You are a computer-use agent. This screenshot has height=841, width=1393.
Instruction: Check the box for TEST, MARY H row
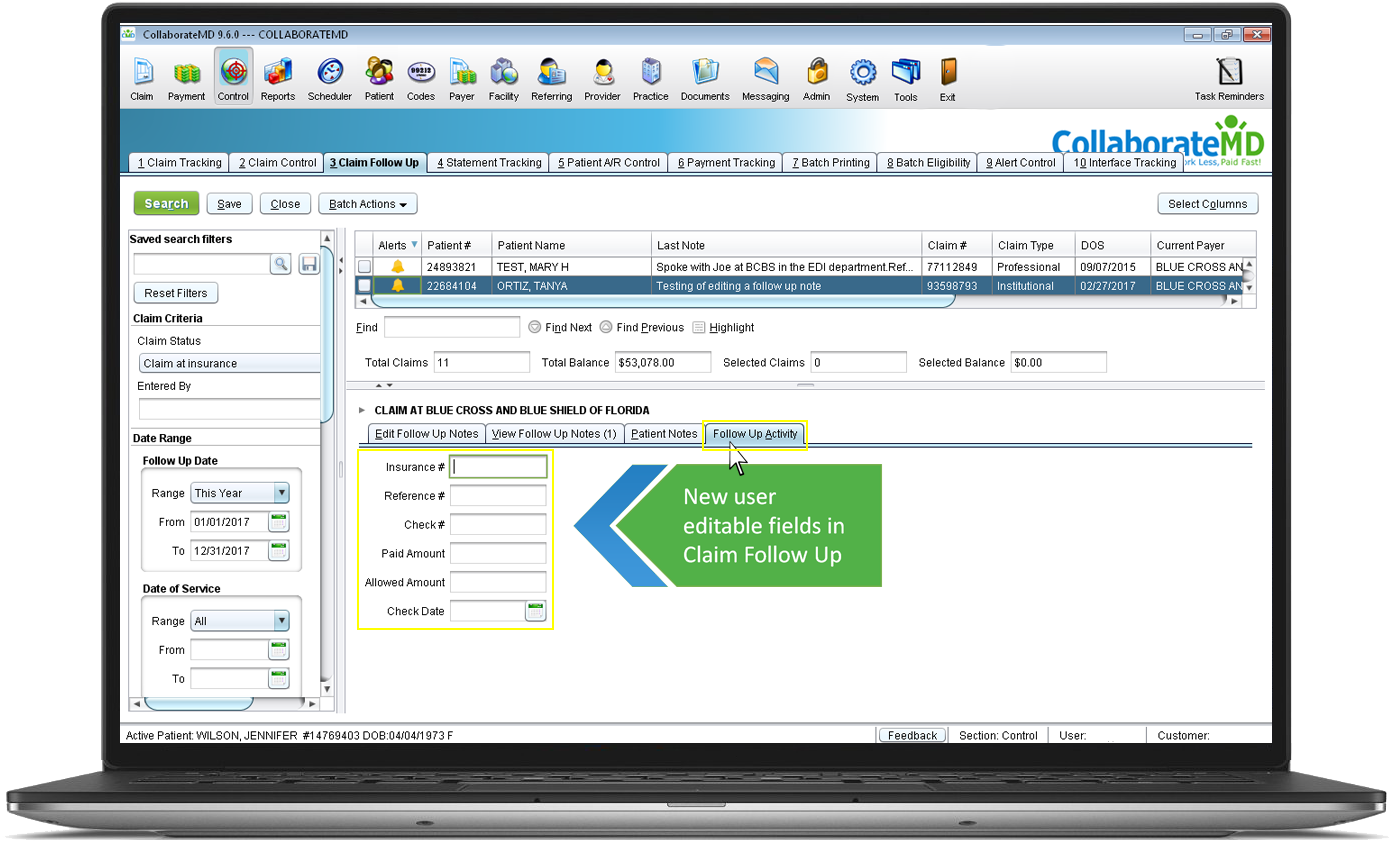click(365, 267)
